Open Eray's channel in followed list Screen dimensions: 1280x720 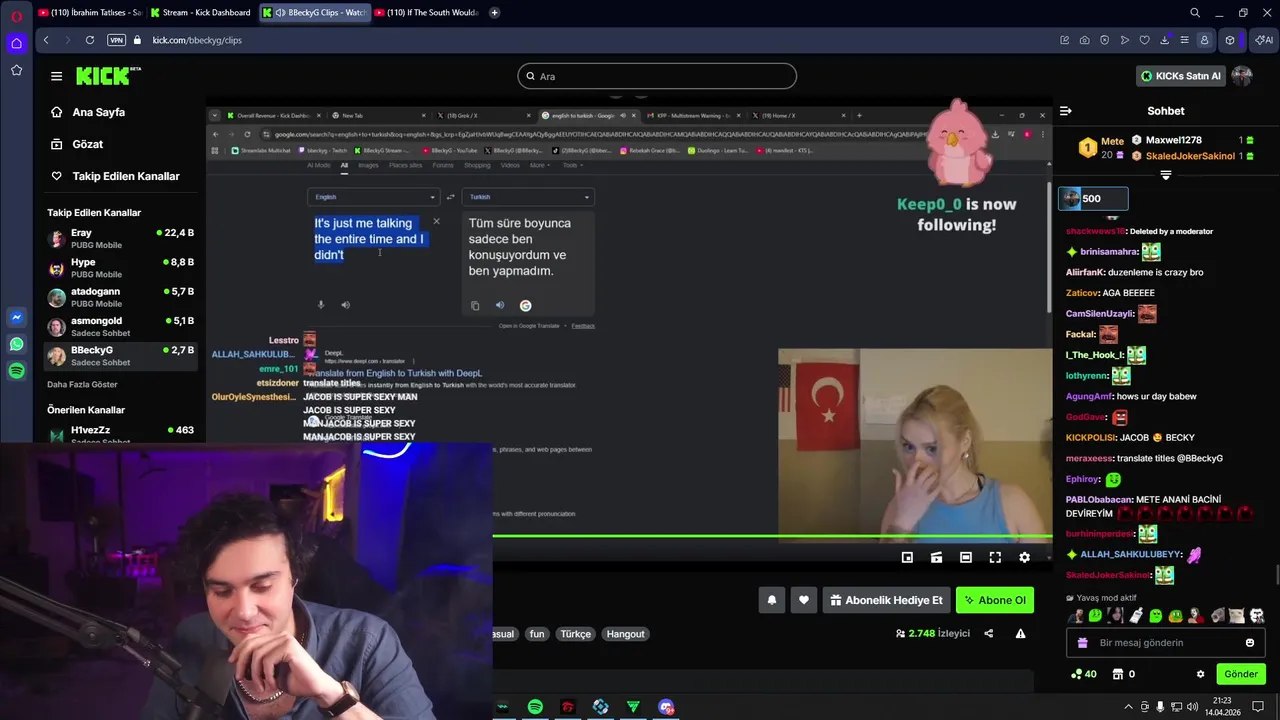[x=120, y=238]
